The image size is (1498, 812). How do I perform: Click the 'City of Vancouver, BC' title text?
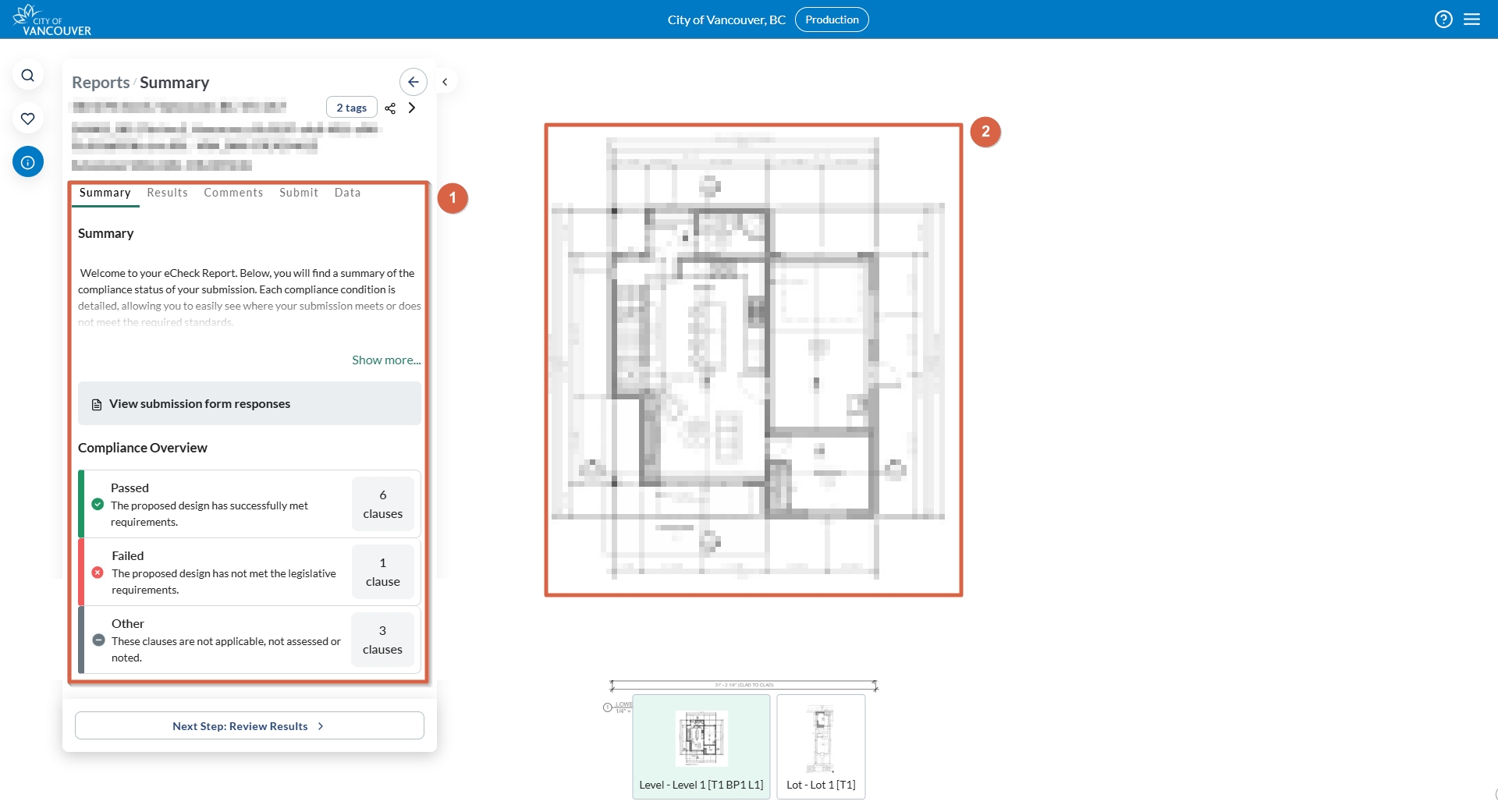(726, 20)
